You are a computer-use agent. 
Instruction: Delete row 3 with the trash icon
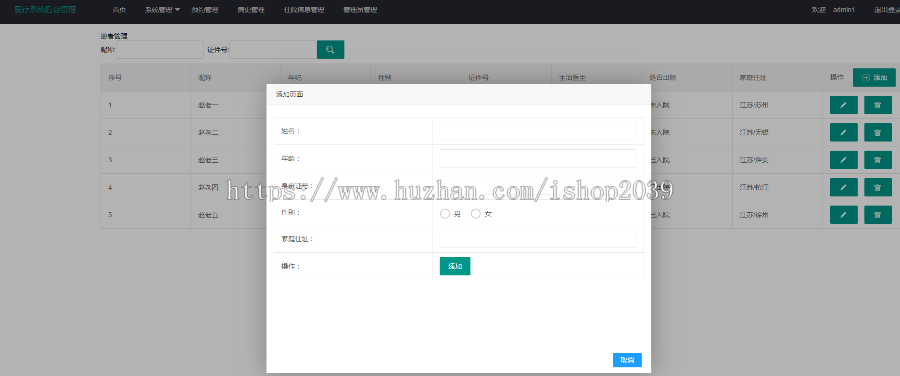878,160
